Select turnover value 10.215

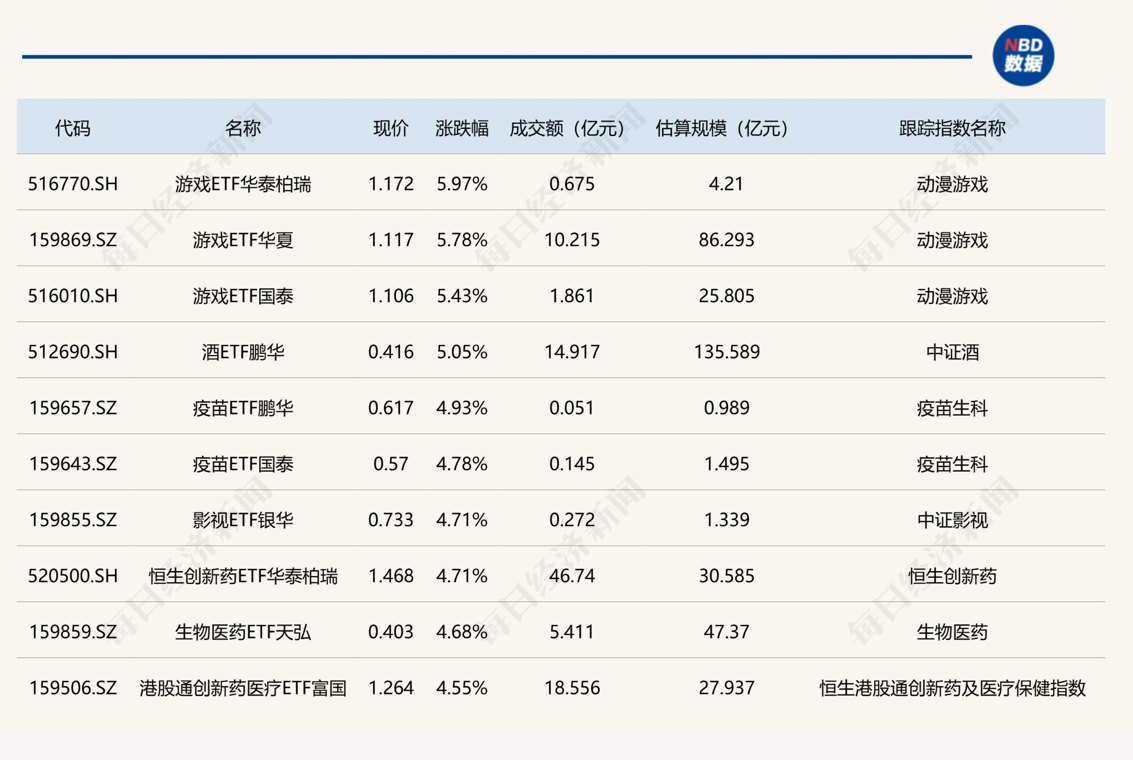pyautogui.click(x=572, y=240)
